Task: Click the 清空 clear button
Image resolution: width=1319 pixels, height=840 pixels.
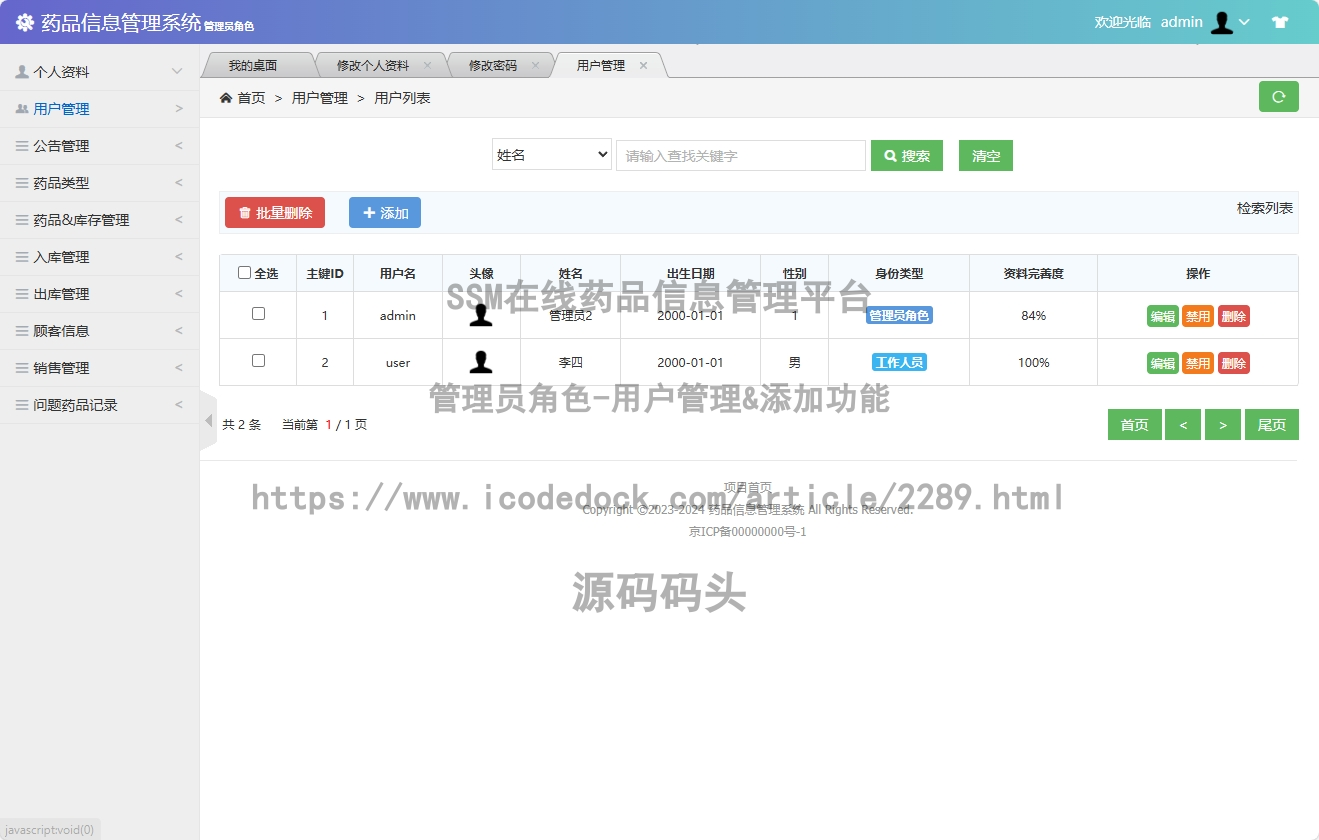Action: (986, 155)
